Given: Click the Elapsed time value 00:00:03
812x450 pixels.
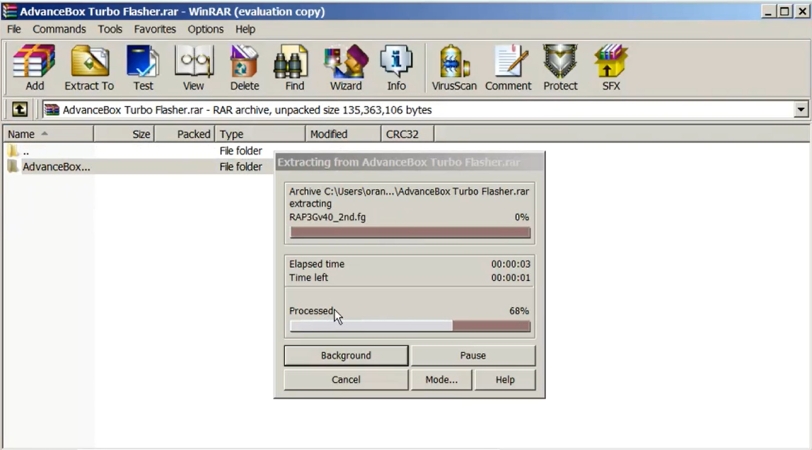Looking at the screenshot, I should (x=511, y=264).
